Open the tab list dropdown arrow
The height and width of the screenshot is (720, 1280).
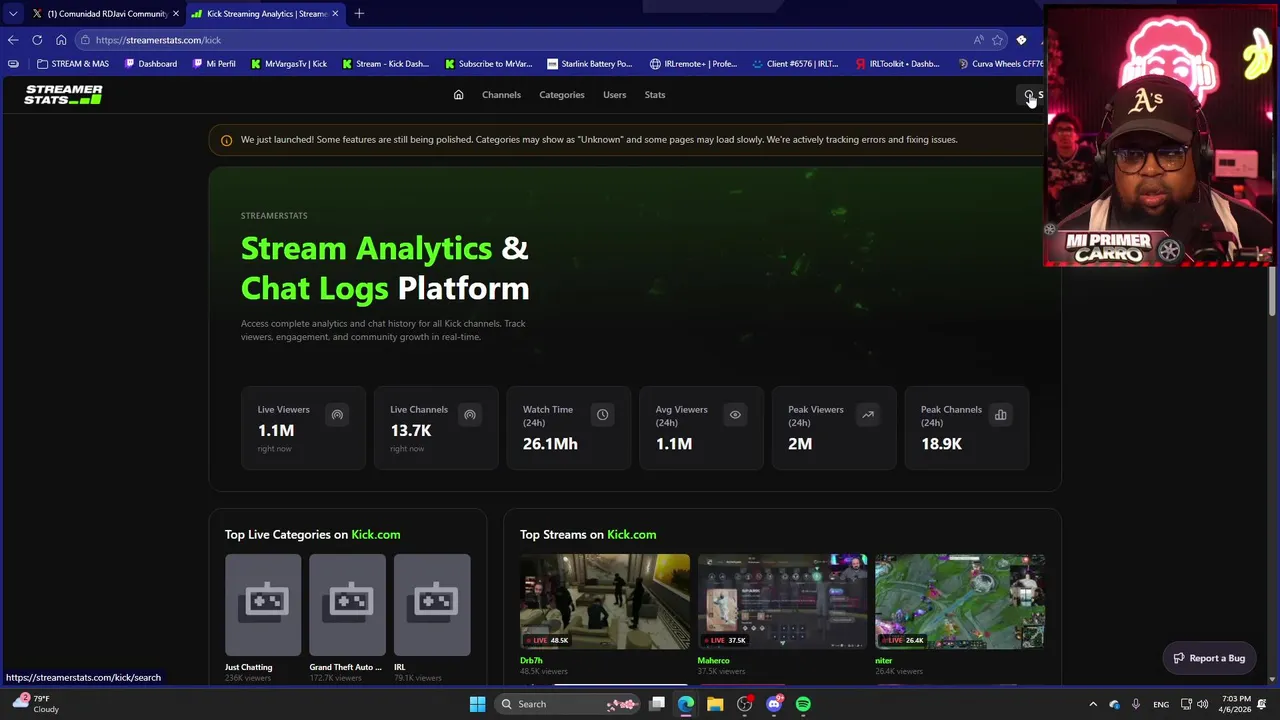13,14
